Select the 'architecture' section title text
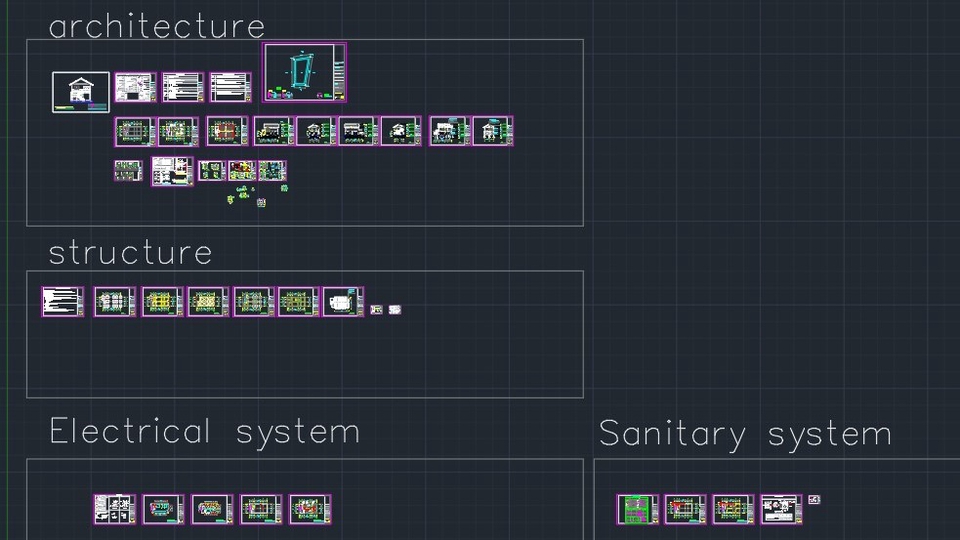This screenshot has width=960, height=540. click(x=157, y=25)
